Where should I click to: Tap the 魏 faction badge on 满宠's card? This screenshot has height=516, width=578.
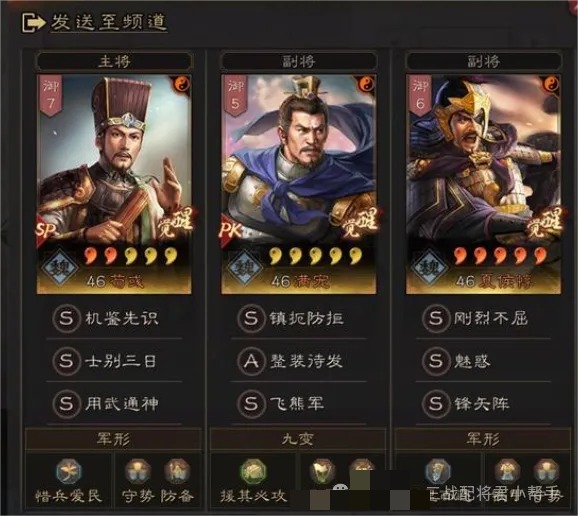244,267
